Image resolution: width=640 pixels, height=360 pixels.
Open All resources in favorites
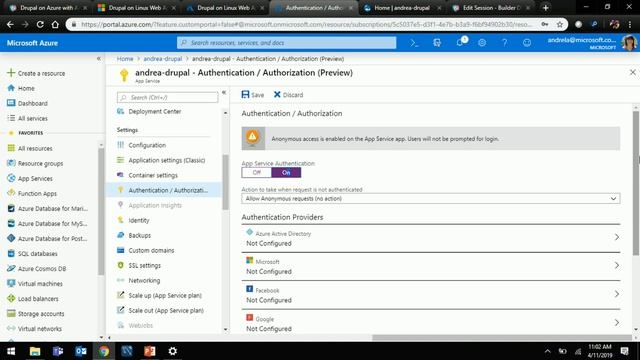click(35, 149)
